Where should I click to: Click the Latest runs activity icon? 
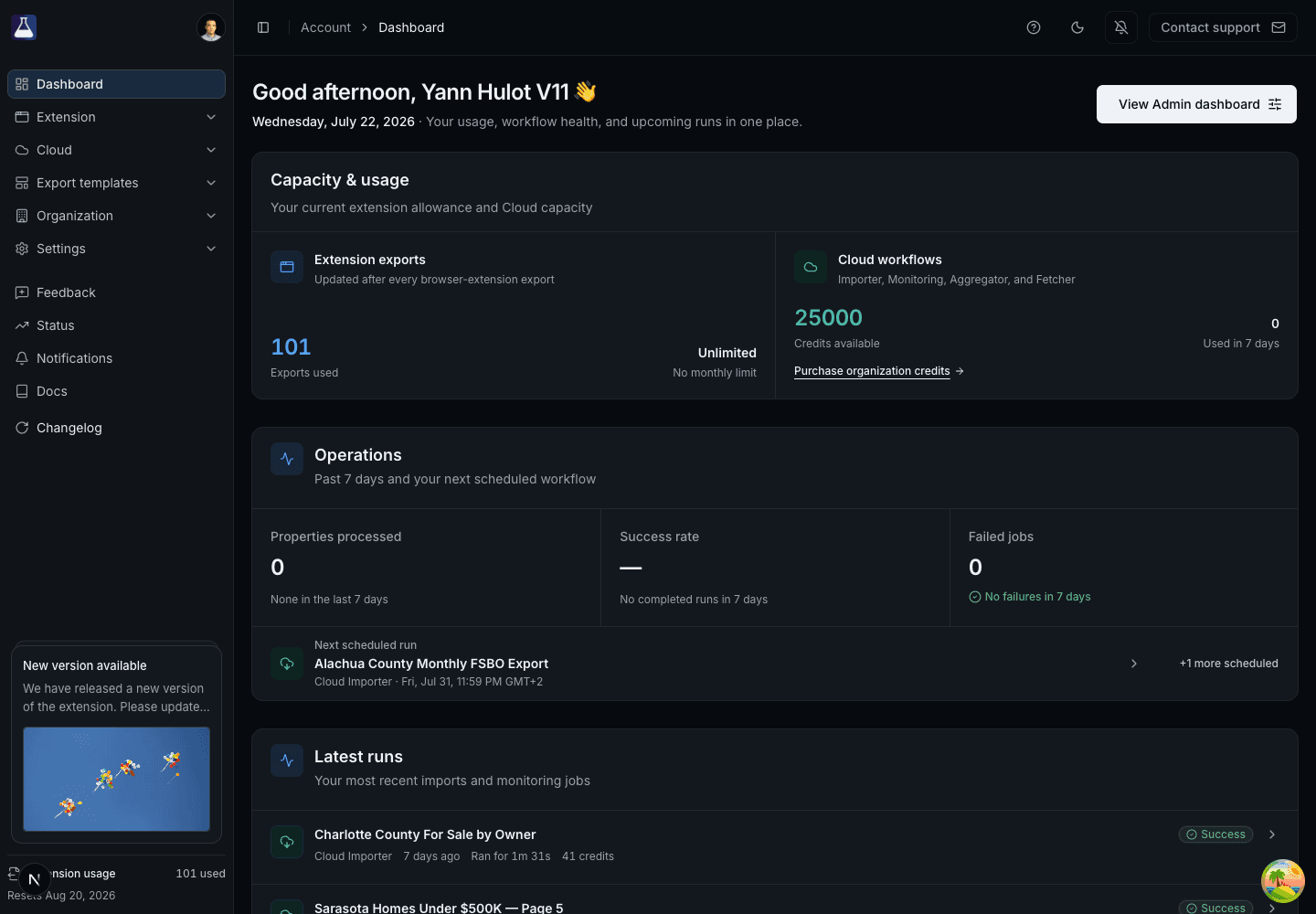[x=287, y=760]
